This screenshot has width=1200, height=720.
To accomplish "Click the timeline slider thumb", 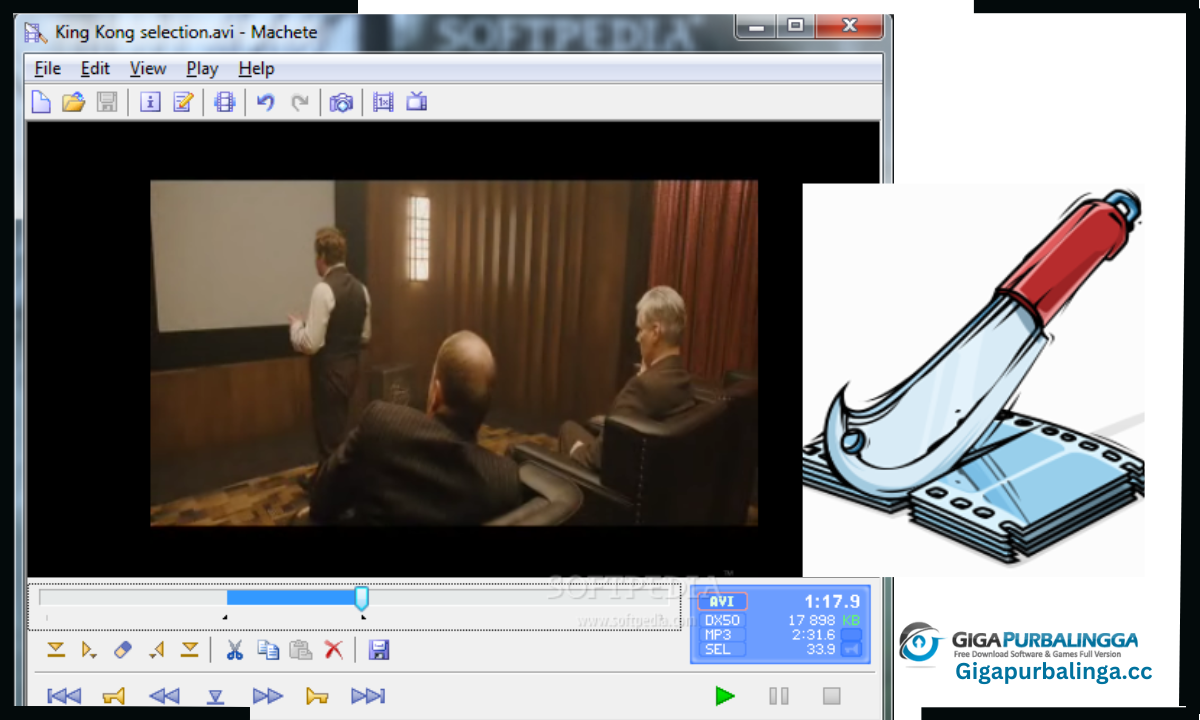I will pos(362,598).
